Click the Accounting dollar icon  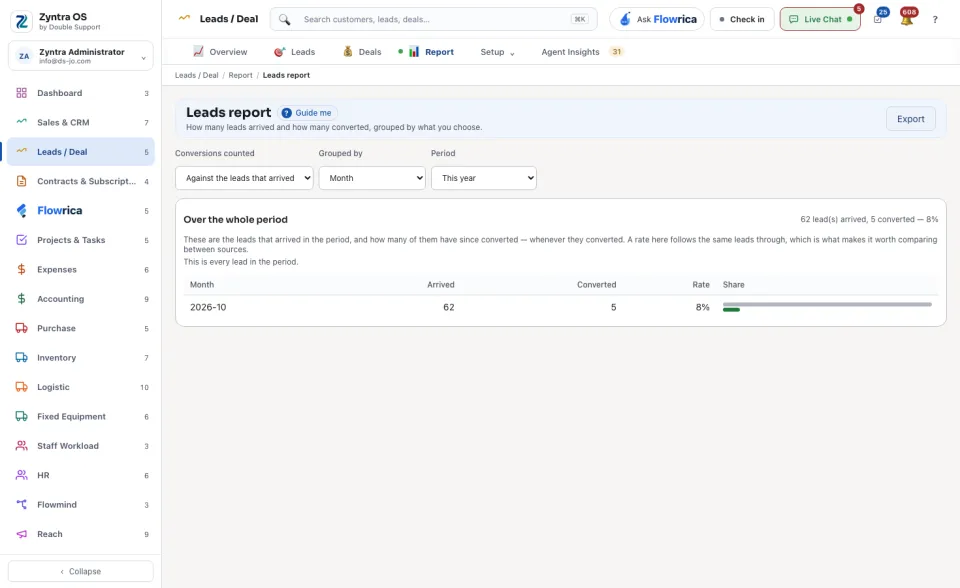pyautogui.click(x=21, y=299)
